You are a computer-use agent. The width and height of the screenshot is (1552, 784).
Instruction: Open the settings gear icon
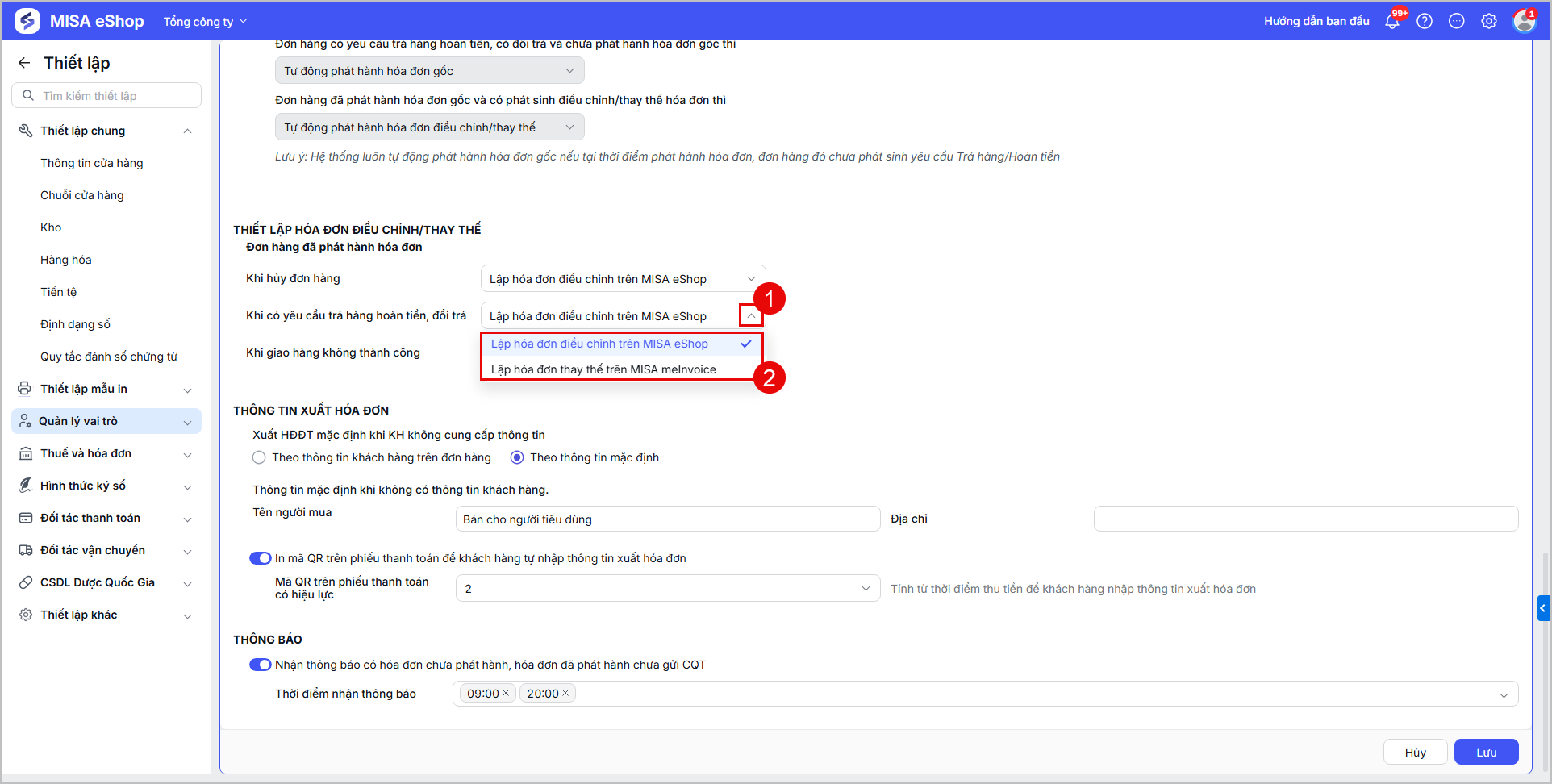[1489, 21]
